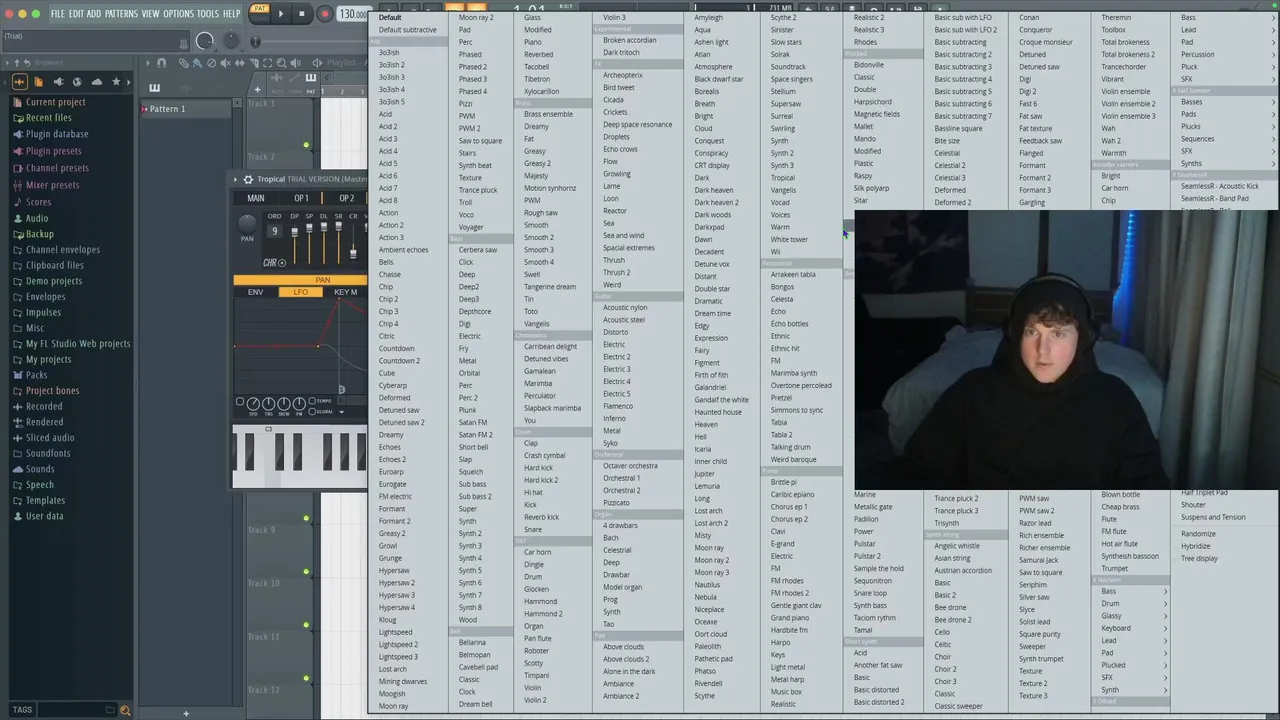The width and height of the screenshot is (1280, 720).
Task: Open Mixer presets in the browser
Action: pyautogui.click(x=52, y=185)
